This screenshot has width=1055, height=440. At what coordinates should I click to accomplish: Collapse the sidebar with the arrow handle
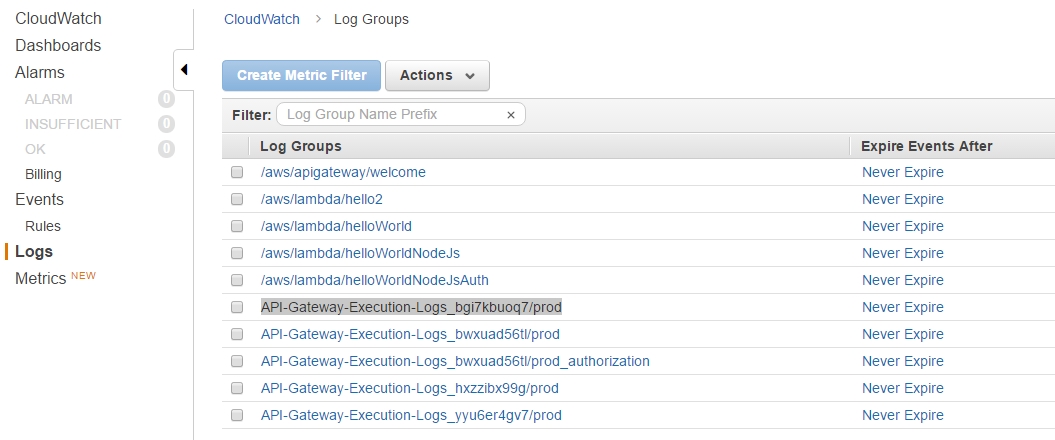[184, 69]
